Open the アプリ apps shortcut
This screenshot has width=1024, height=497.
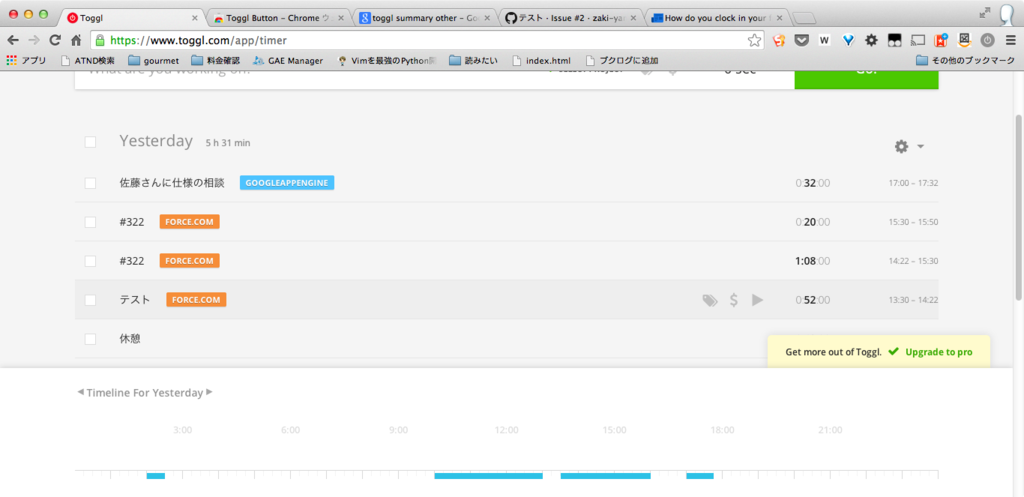pyautogui.click(x=27, y=61)
